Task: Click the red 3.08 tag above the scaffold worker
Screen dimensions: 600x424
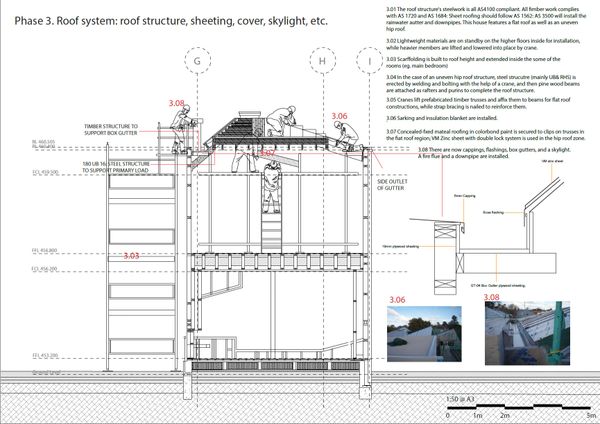Action: pos(176,103)
